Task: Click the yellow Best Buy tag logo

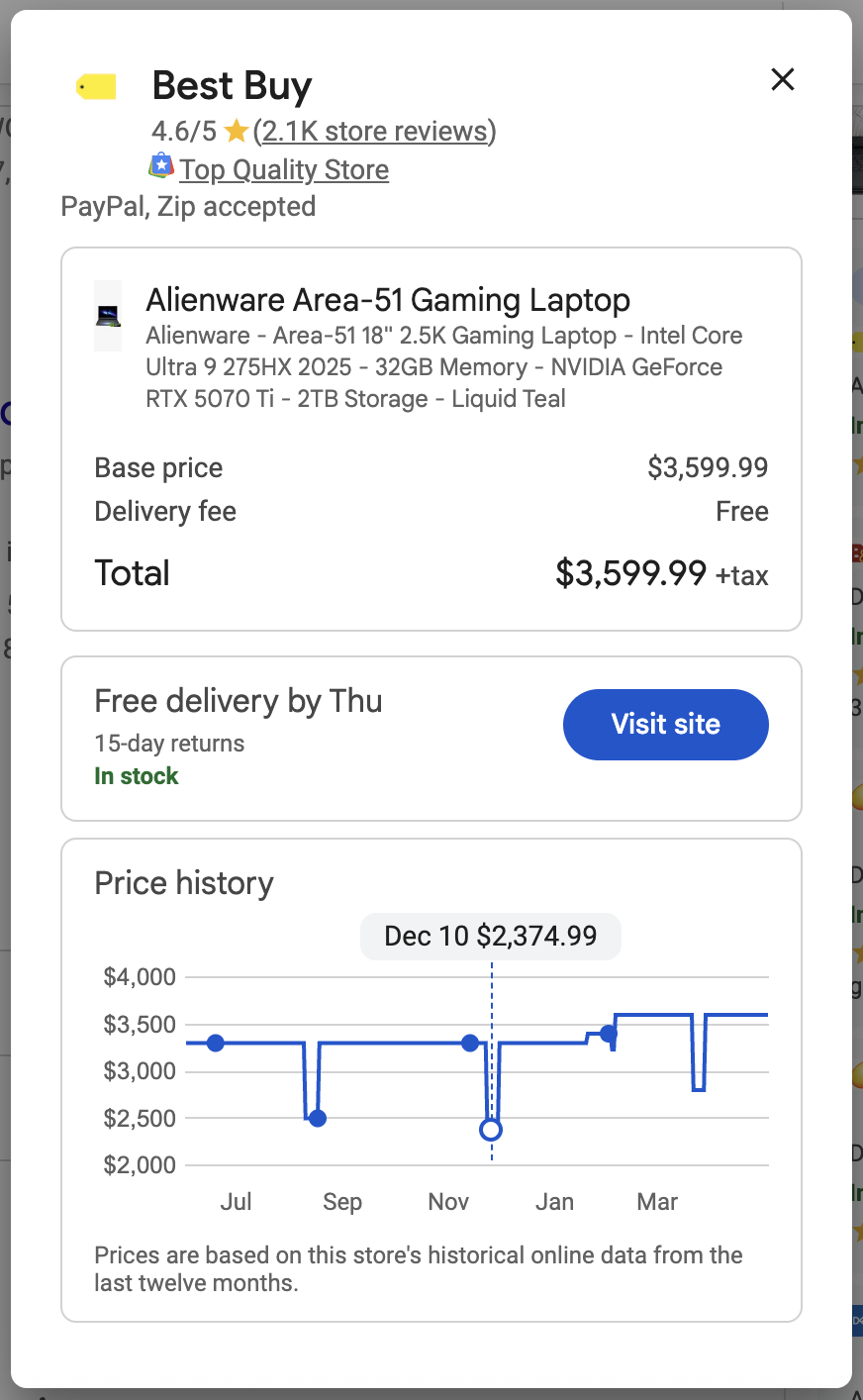Action: coord(96,87)
